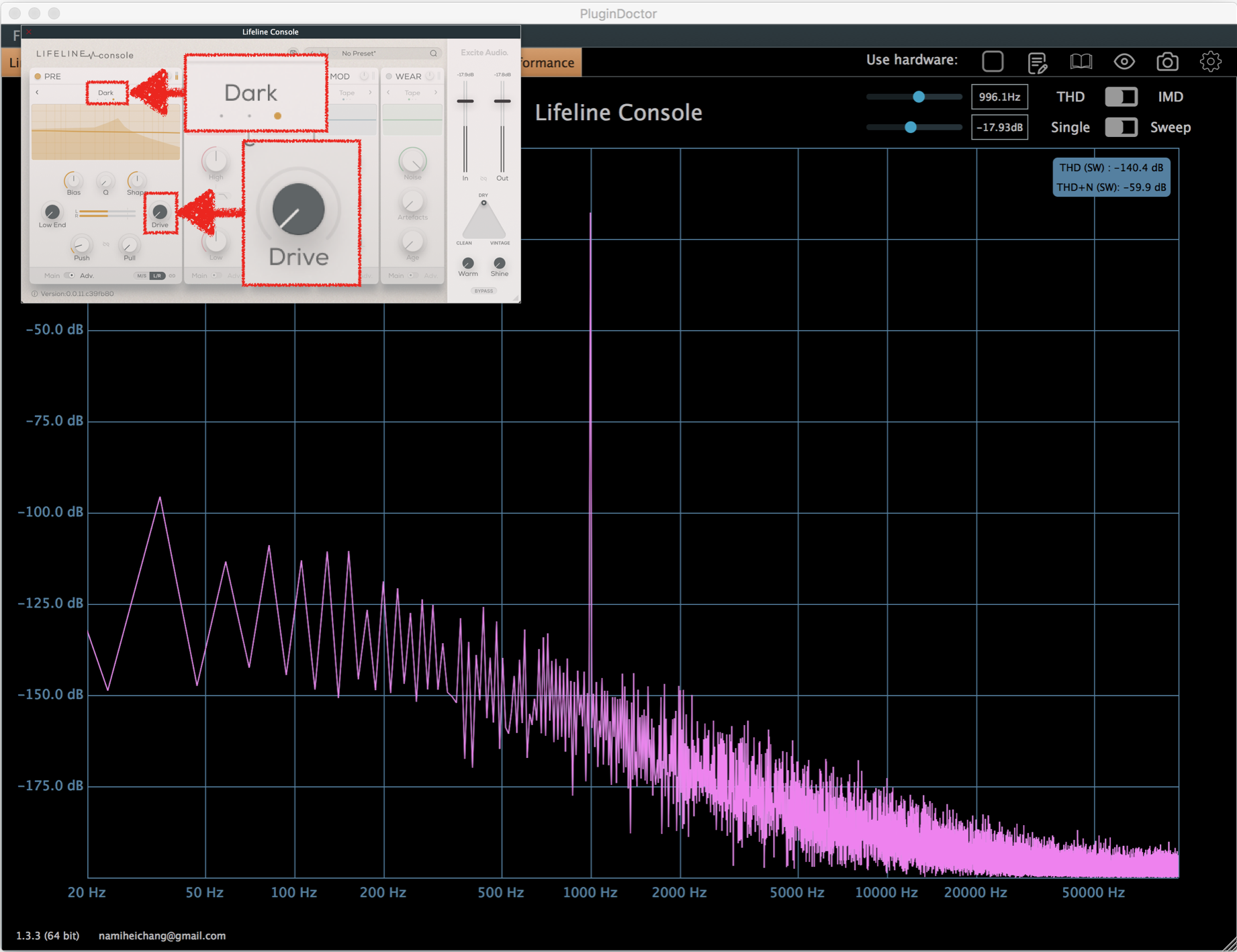Go to previous WEAR type with left chevron
The image size is (1237, 952).
tap(388, 93)
